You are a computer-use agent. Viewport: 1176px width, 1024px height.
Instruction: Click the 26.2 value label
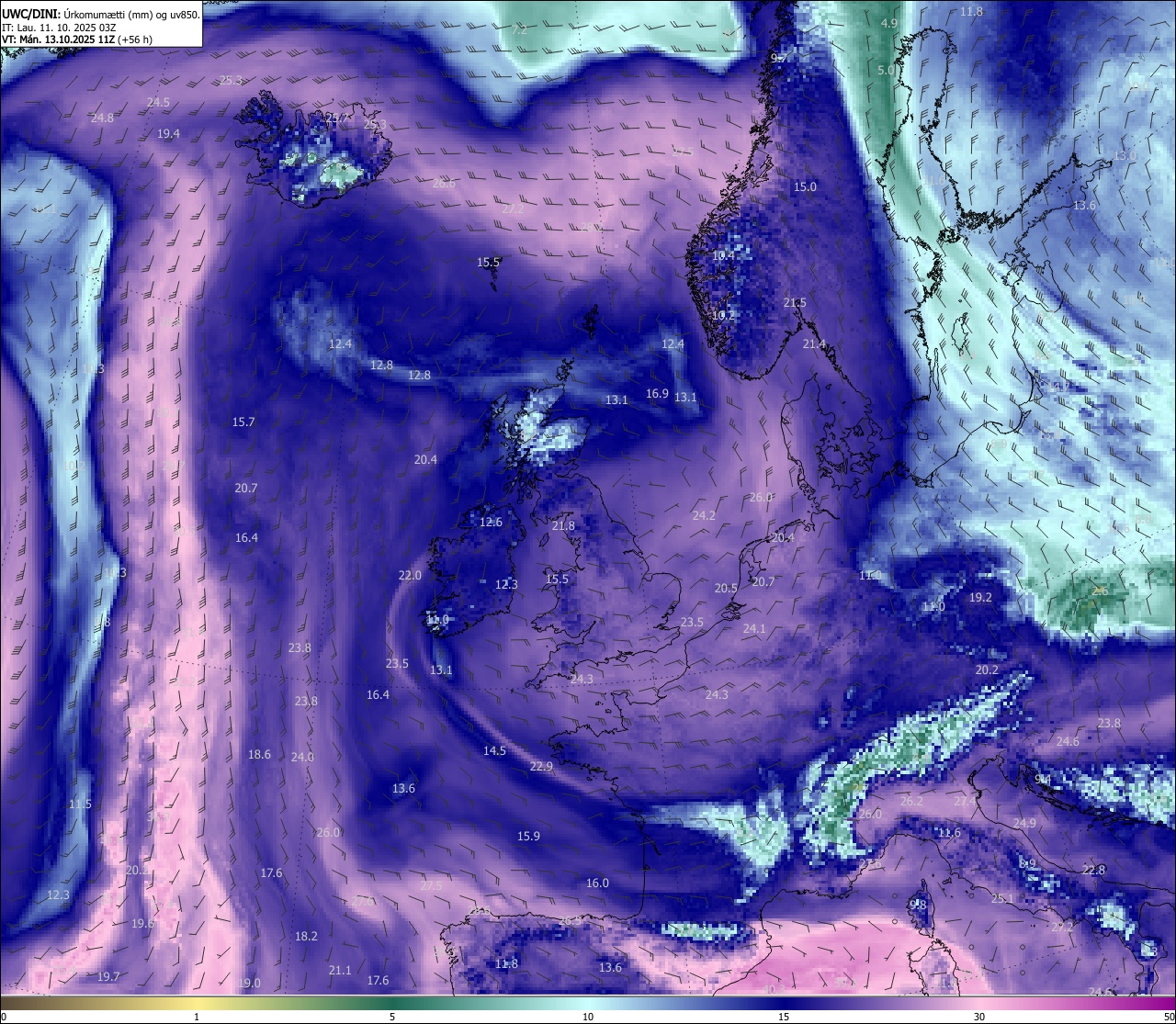[x=911, y=801]
